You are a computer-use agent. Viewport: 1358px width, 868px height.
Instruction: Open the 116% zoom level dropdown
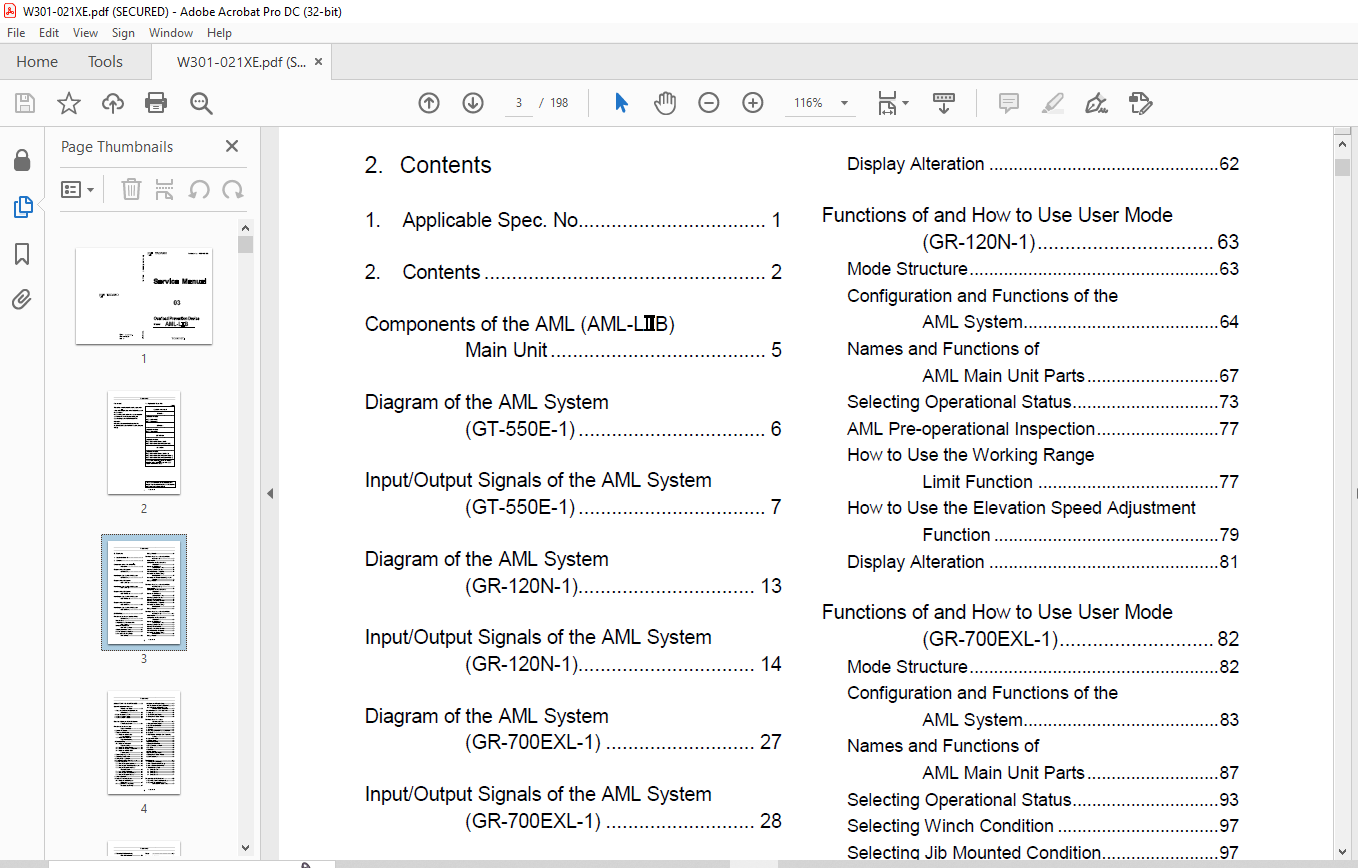click(820, 103)
